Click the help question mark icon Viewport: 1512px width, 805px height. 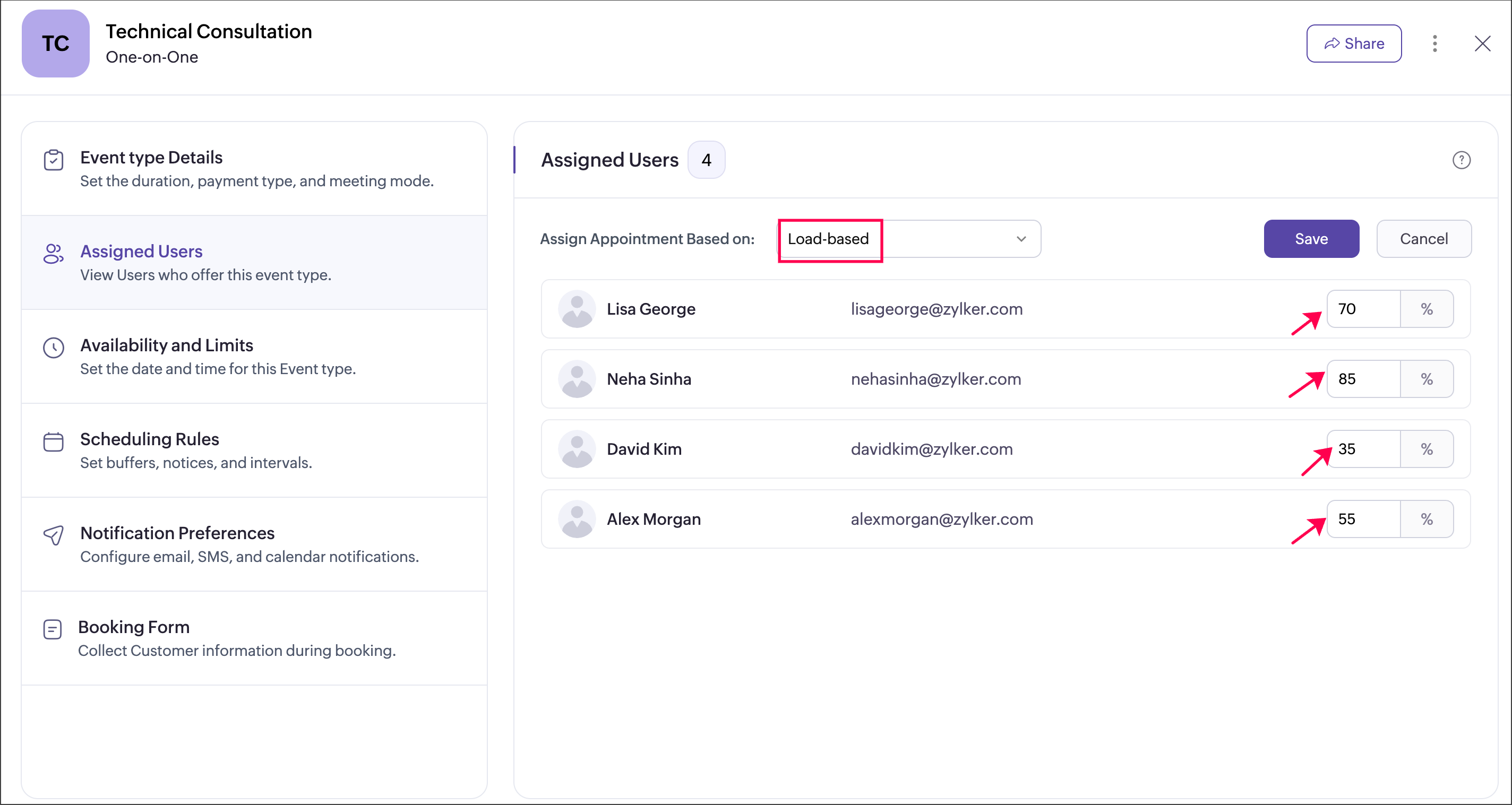coord(1461,160)
